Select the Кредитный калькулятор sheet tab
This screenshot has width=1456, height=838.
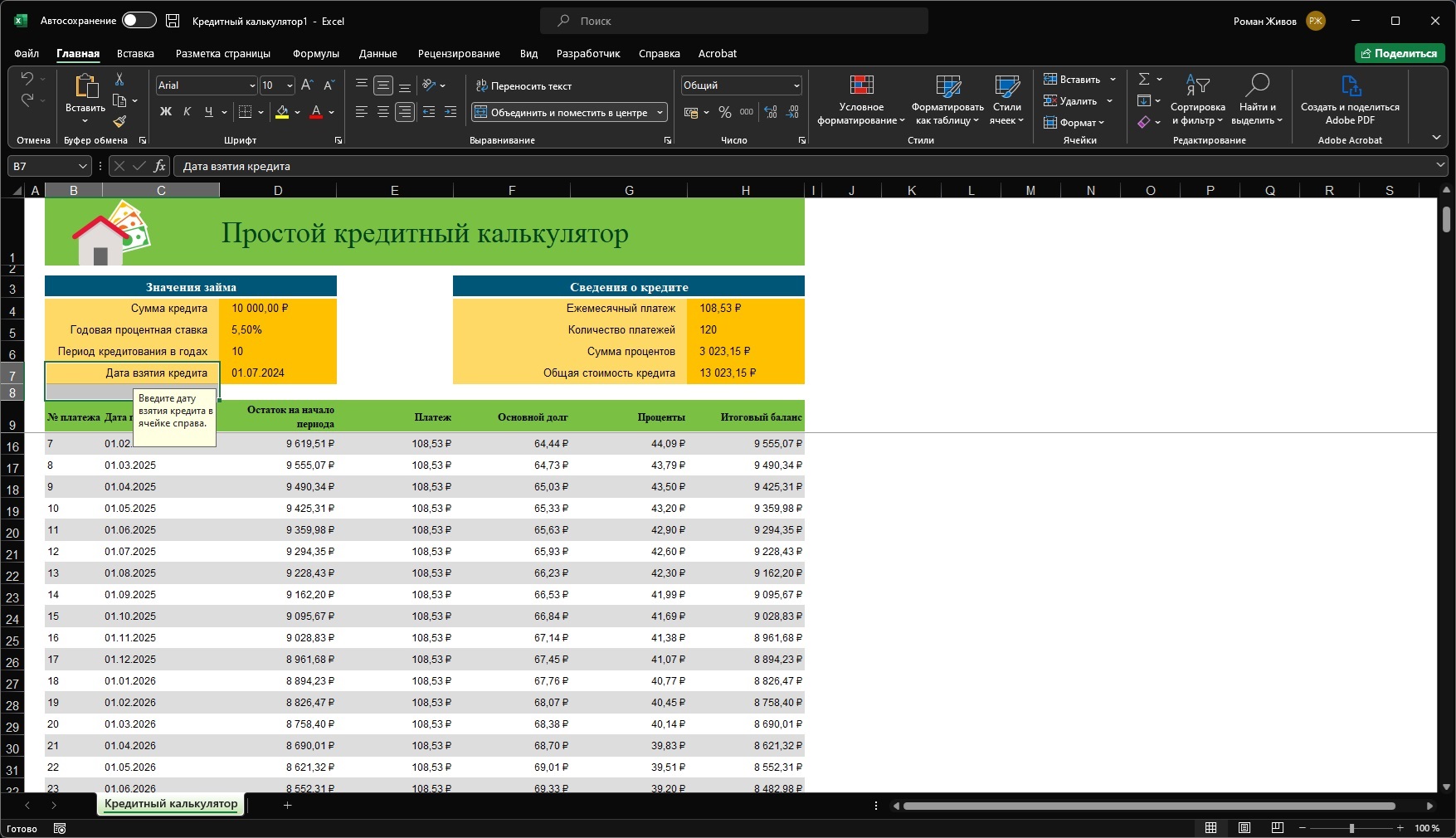pyautogui.click(x=171, y=804)
